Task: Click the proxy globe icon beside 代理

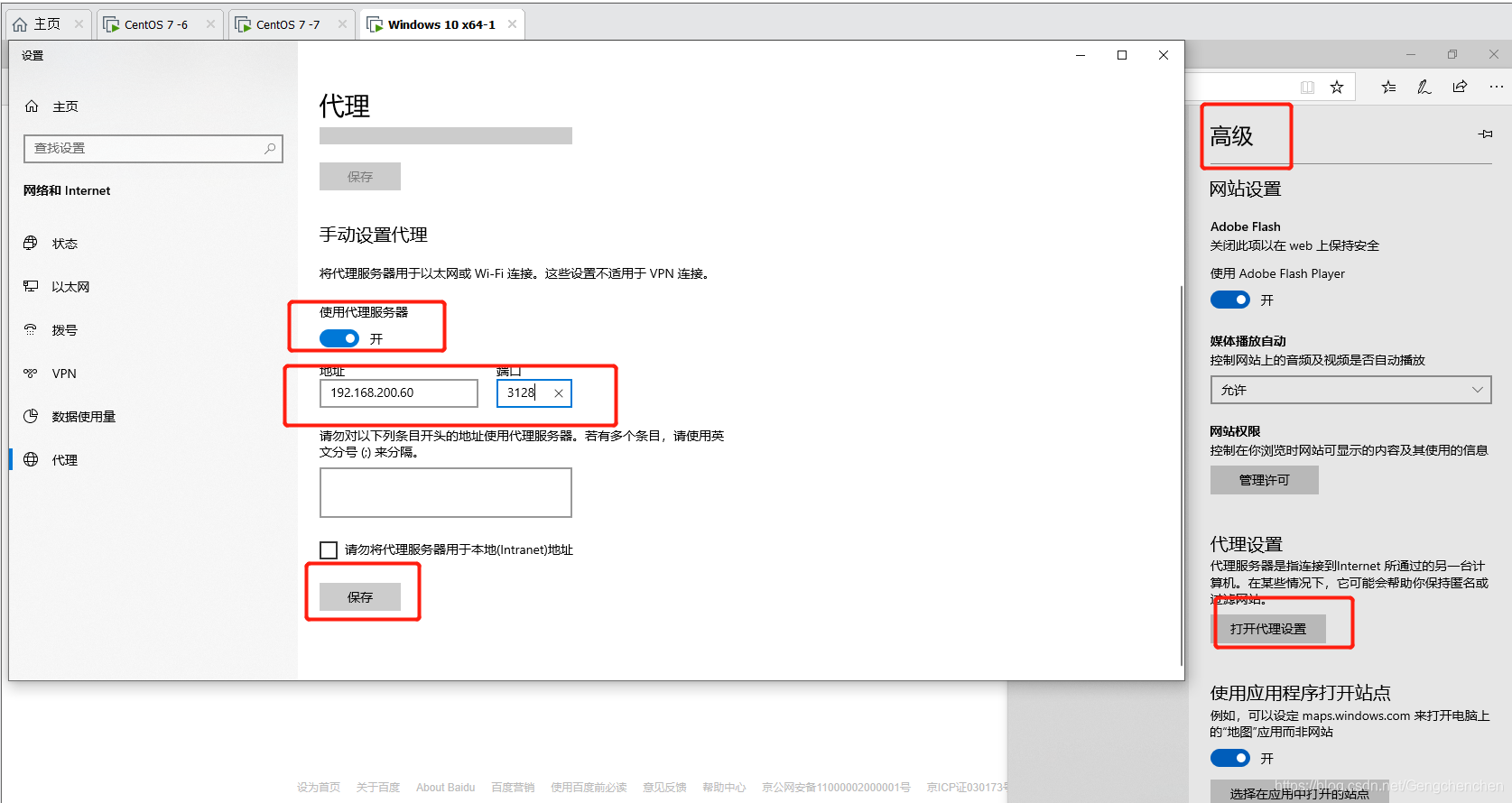Action: point(31,459)
